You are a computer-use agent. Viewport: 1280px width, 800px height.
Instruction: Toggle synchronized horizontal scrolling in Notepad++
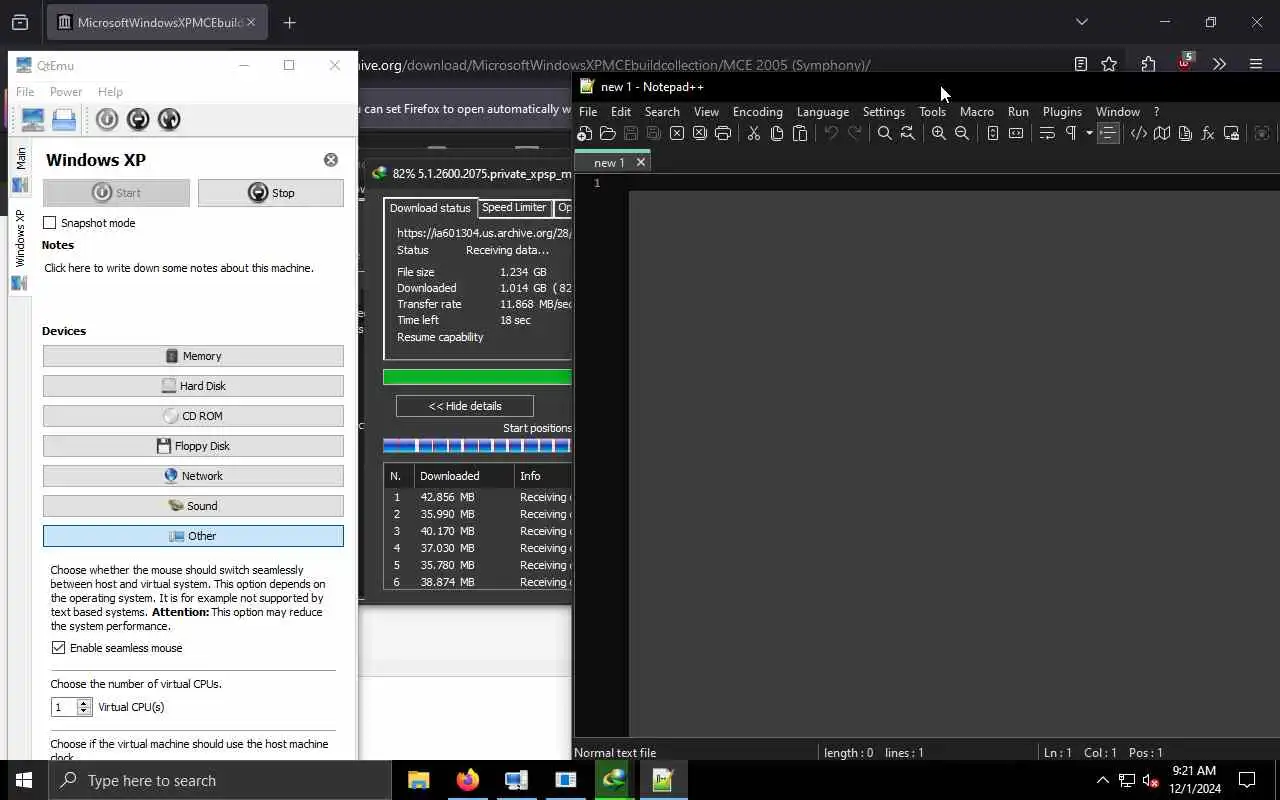1016,133
